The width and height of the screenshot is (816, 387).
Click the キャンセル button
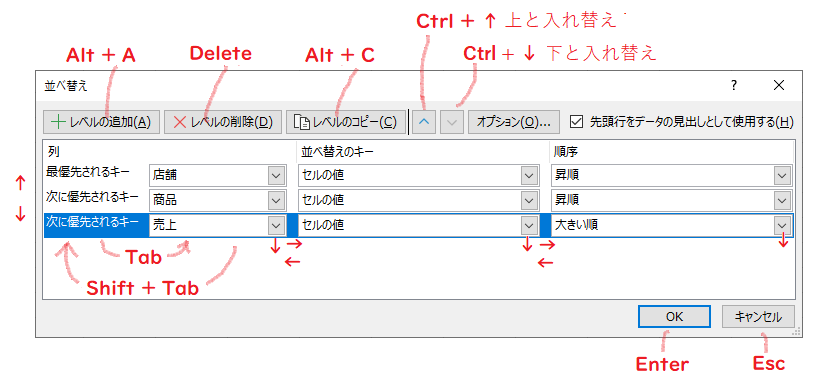[758, 316]
